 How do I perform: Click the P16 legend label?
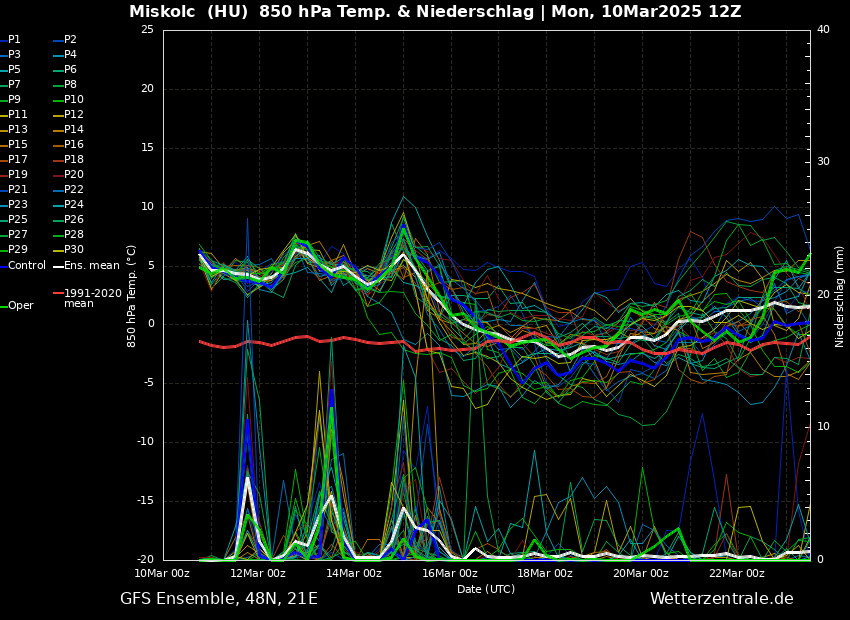tap(74, 145)
